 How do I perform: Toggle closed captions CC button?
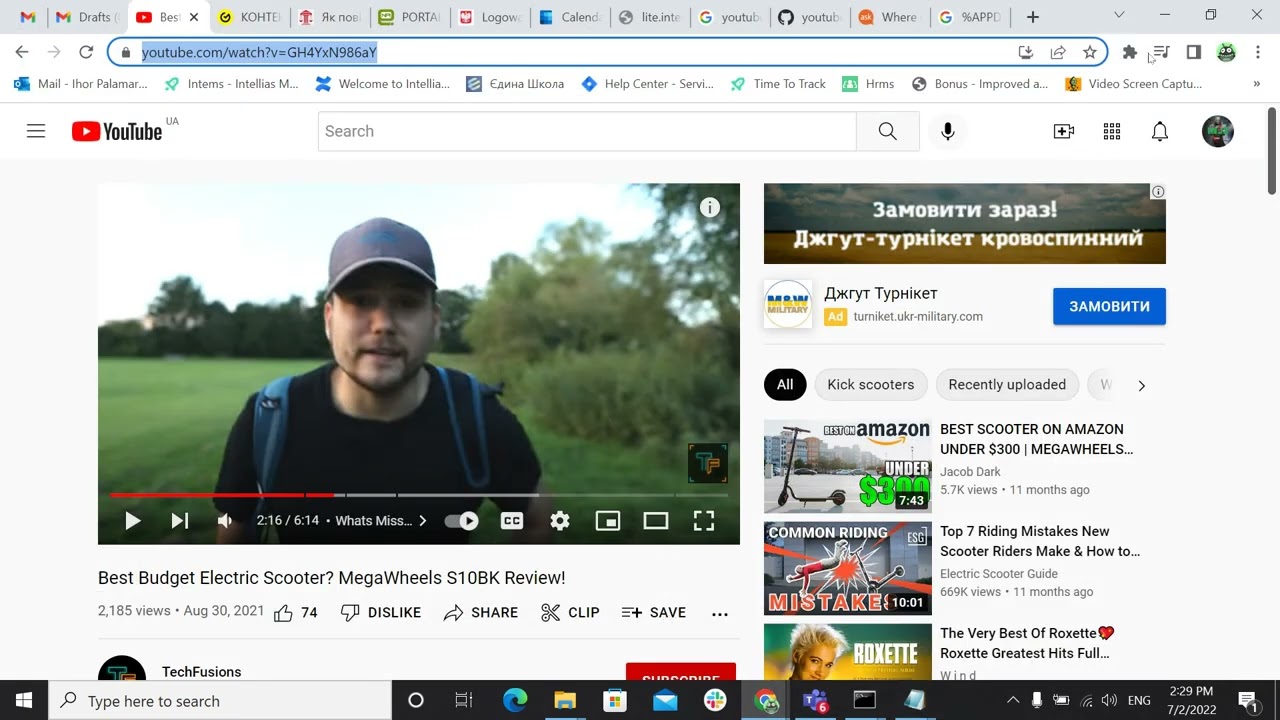point(512,520)
